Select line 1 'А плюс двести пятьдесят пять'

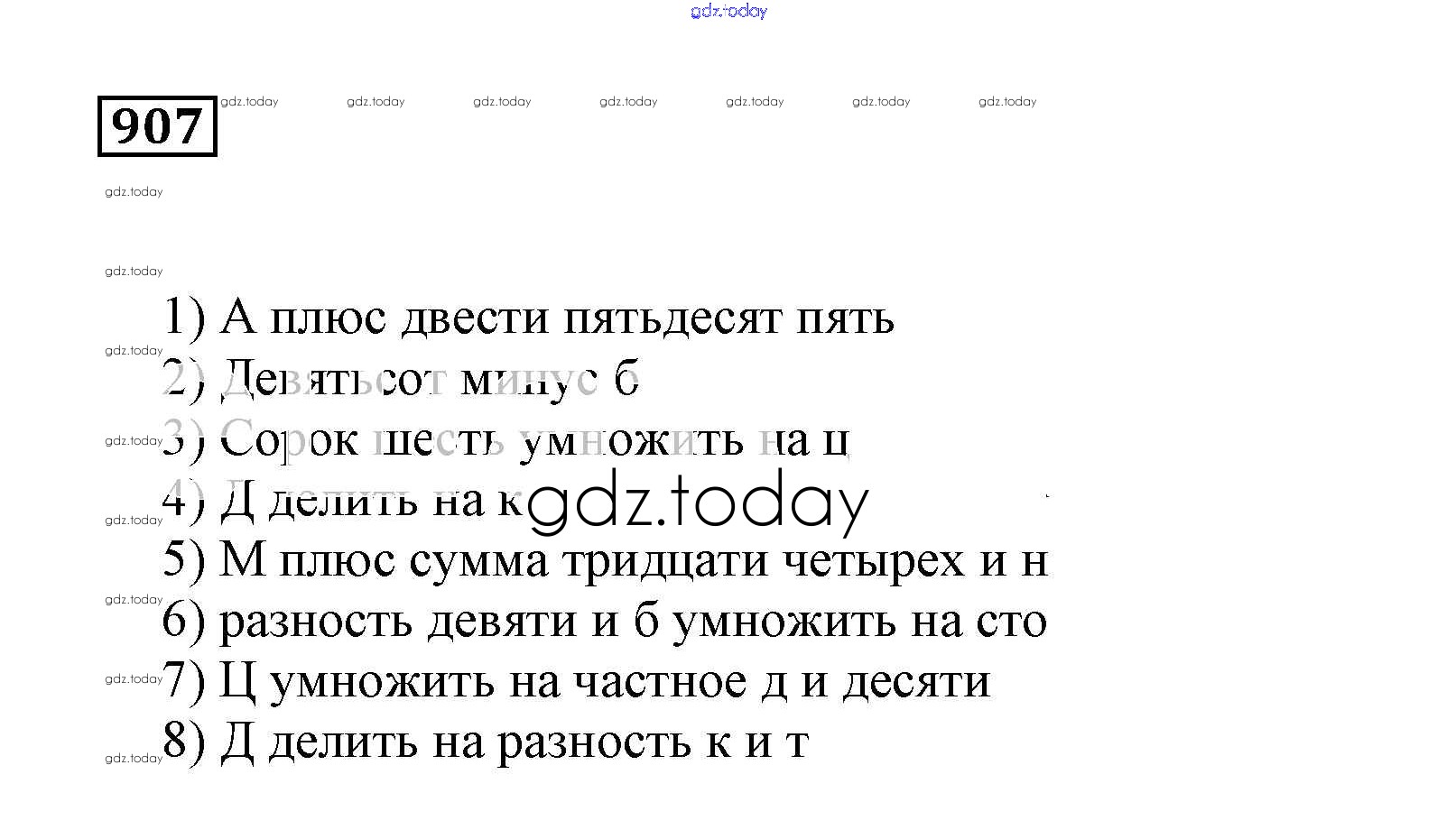click(528, 318)
